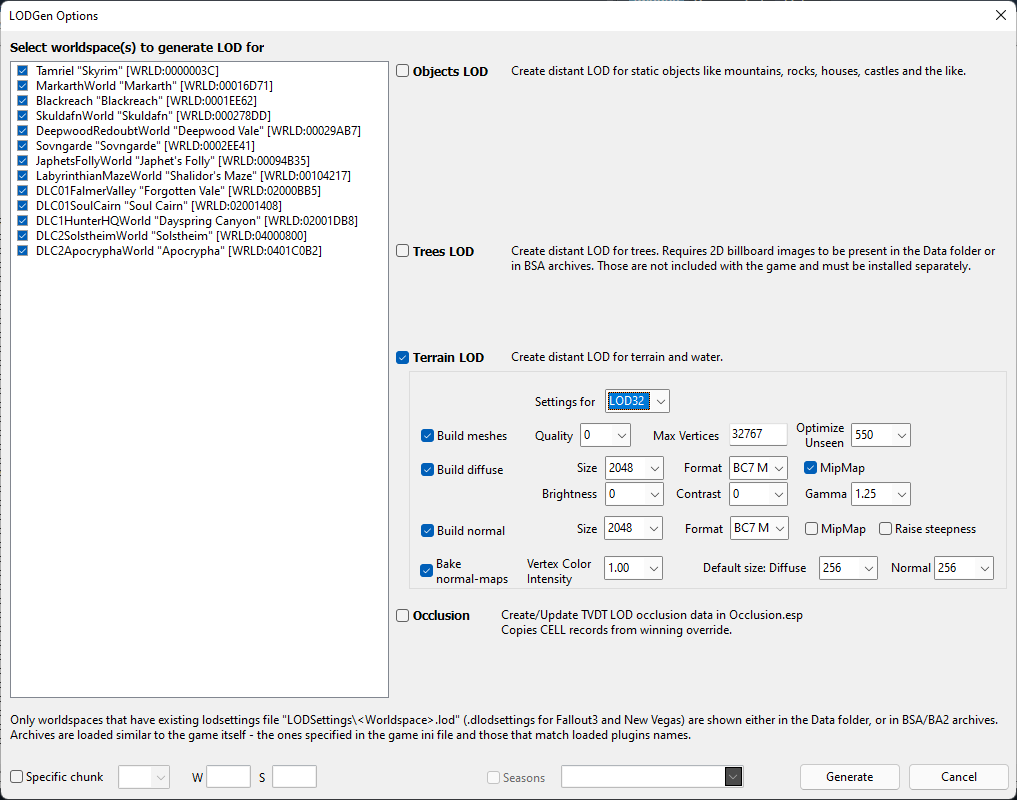1017x800 pixels.
Task: Click the S chunk coordinate field
Action: coord(294,777)
